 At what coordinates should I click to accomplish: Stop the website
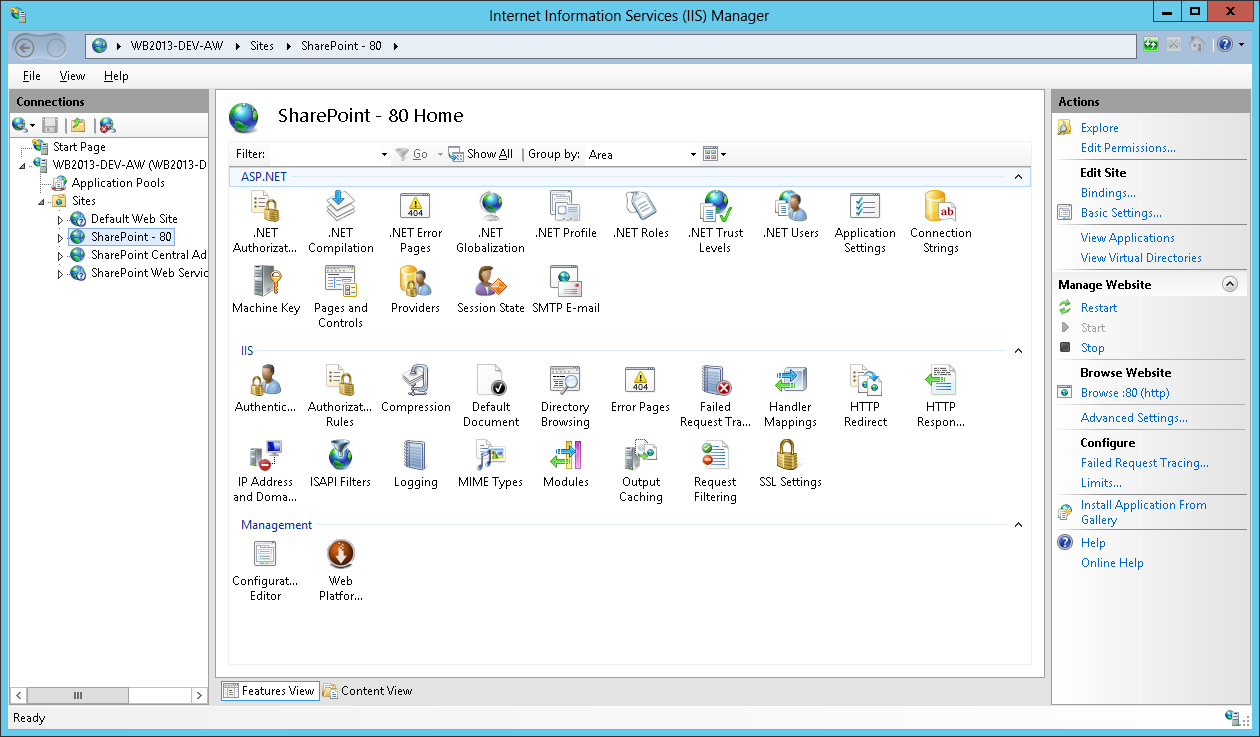coord(1092,348)
